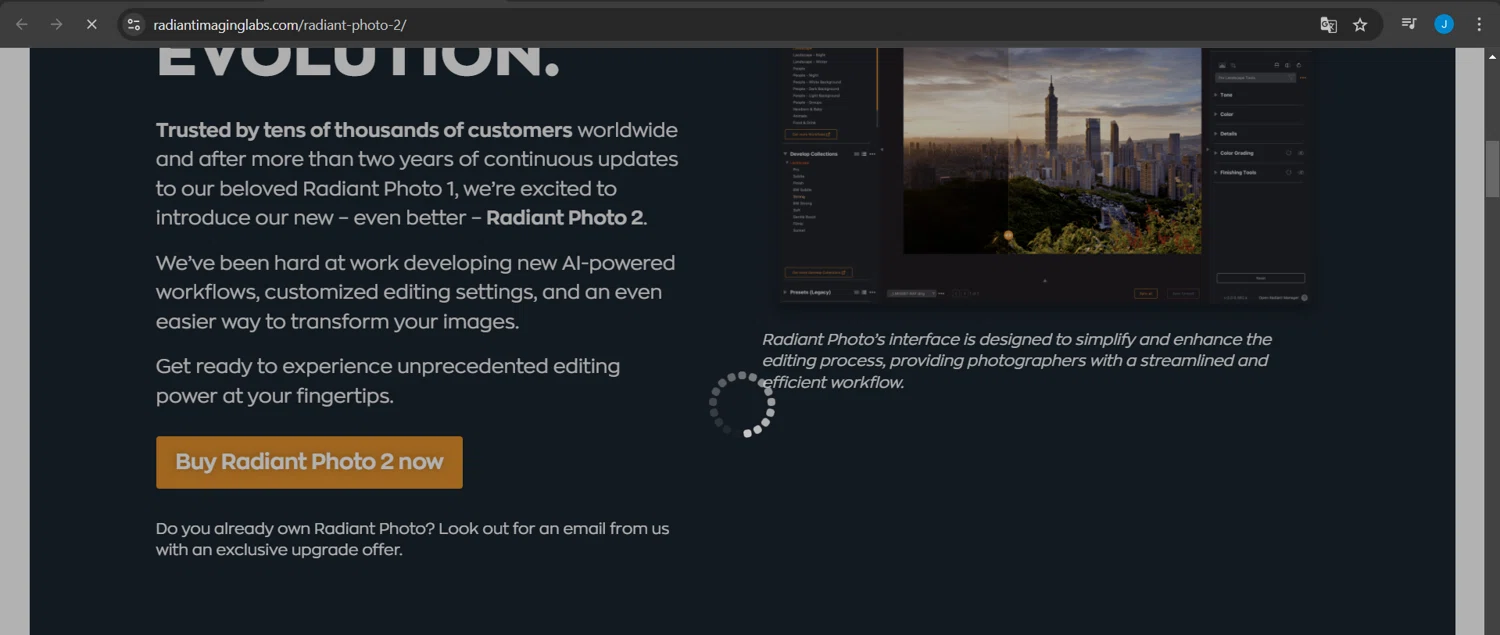Bookmark this page with the star

click(1360, 25)
